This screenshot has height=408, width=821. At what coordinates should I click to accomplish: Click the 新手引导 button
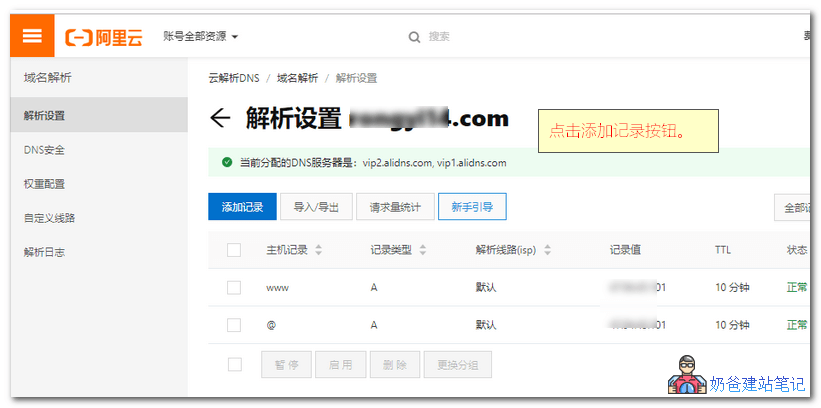point(472,207)
